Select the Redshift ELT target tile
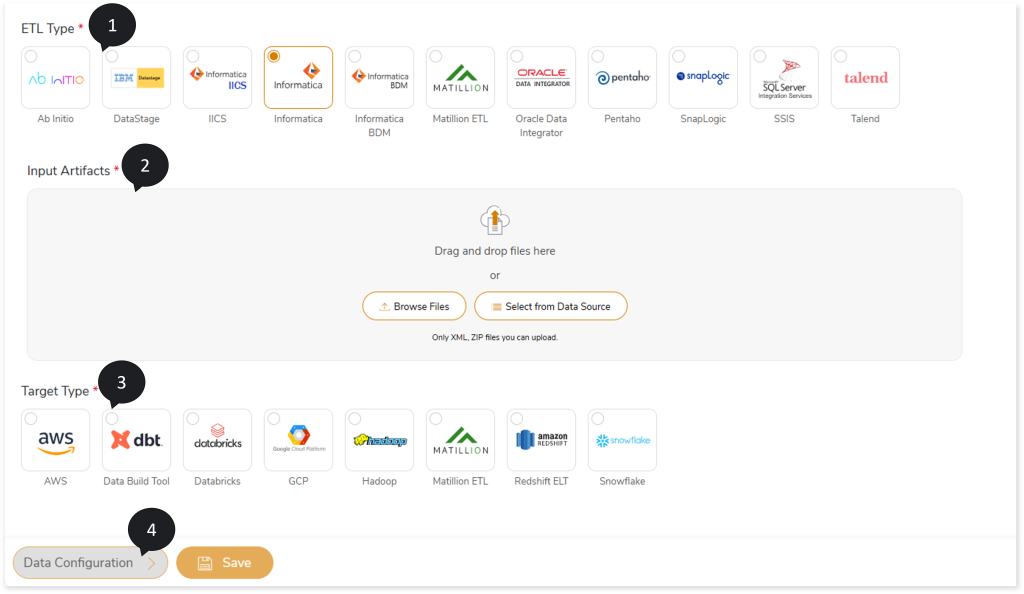The image size is (1024, 594). tap(541, 440)
